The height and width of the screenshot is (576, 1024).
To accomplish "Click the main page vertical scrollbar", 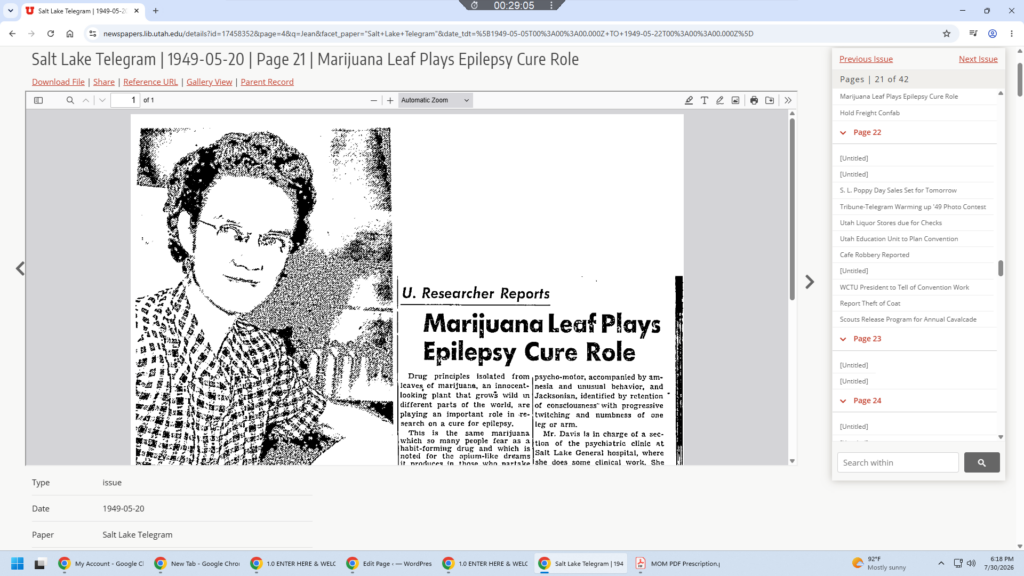I will click(1019, 78).
